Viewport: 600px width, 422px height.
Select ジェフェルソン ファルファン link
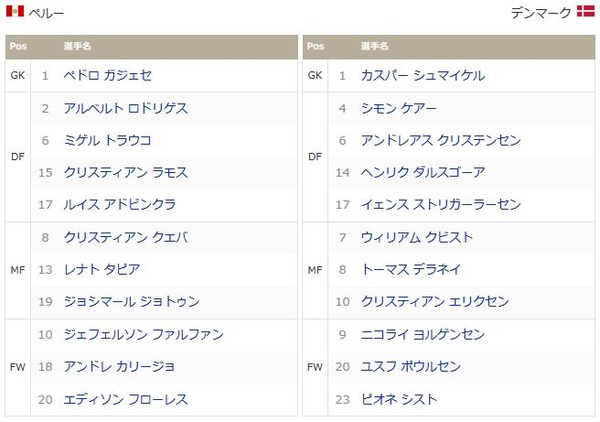tap(143, 335)
